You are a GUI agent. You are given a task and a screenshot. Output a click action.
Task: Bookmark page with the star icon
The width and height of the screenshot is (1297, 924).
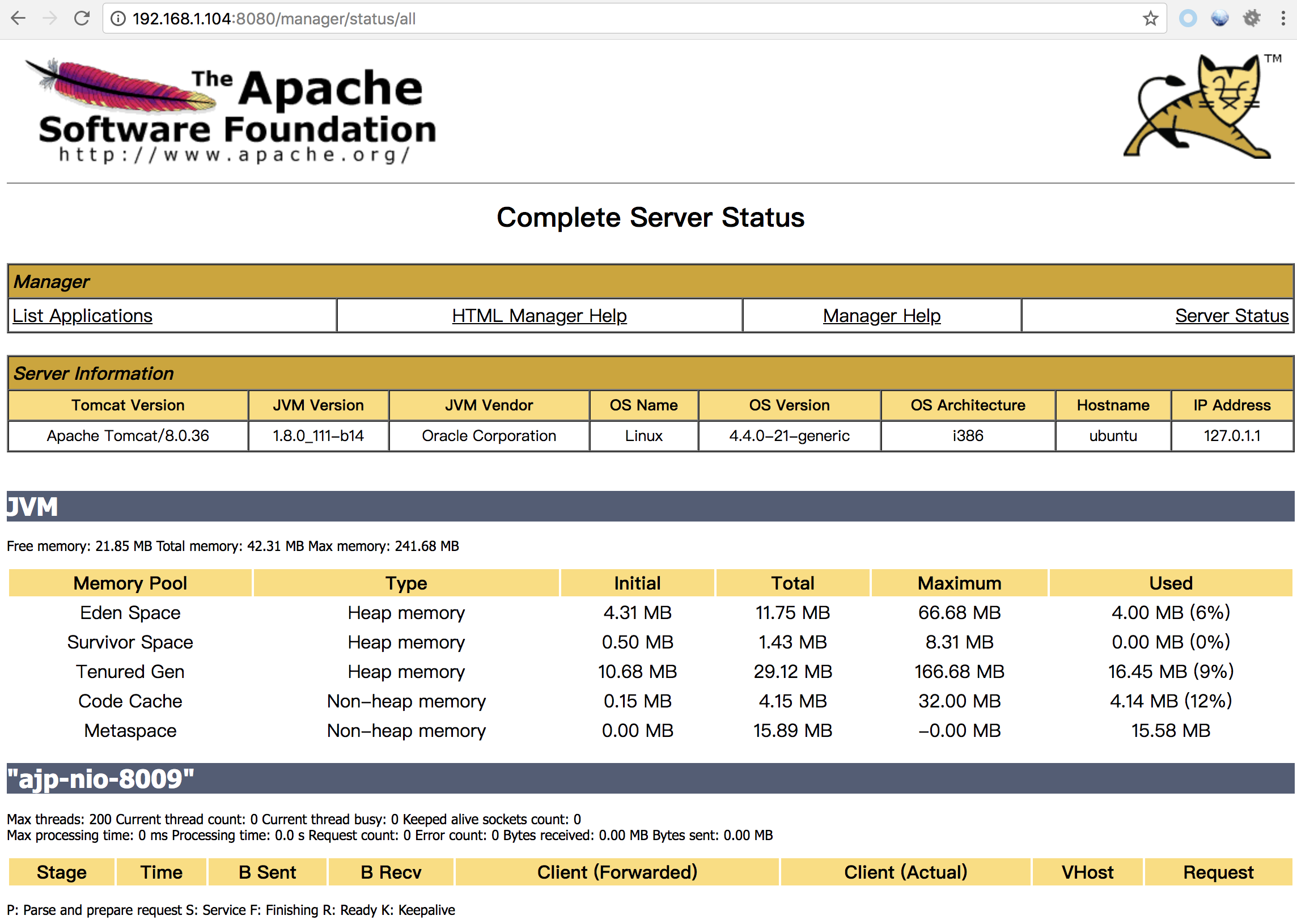click(x=1150, y=19)
